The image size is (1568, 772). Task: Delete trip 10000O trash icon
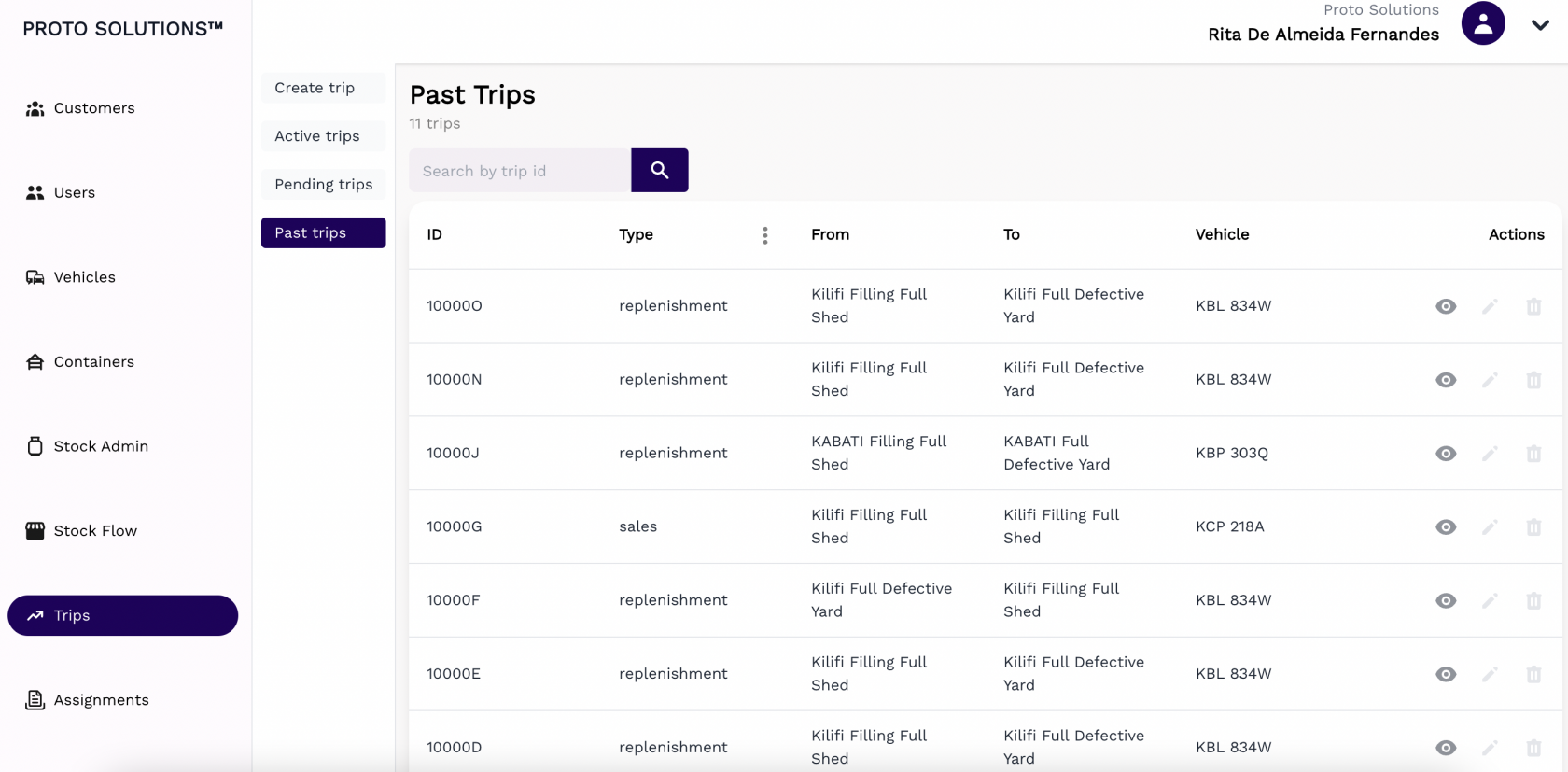[x=1533, y=306]
